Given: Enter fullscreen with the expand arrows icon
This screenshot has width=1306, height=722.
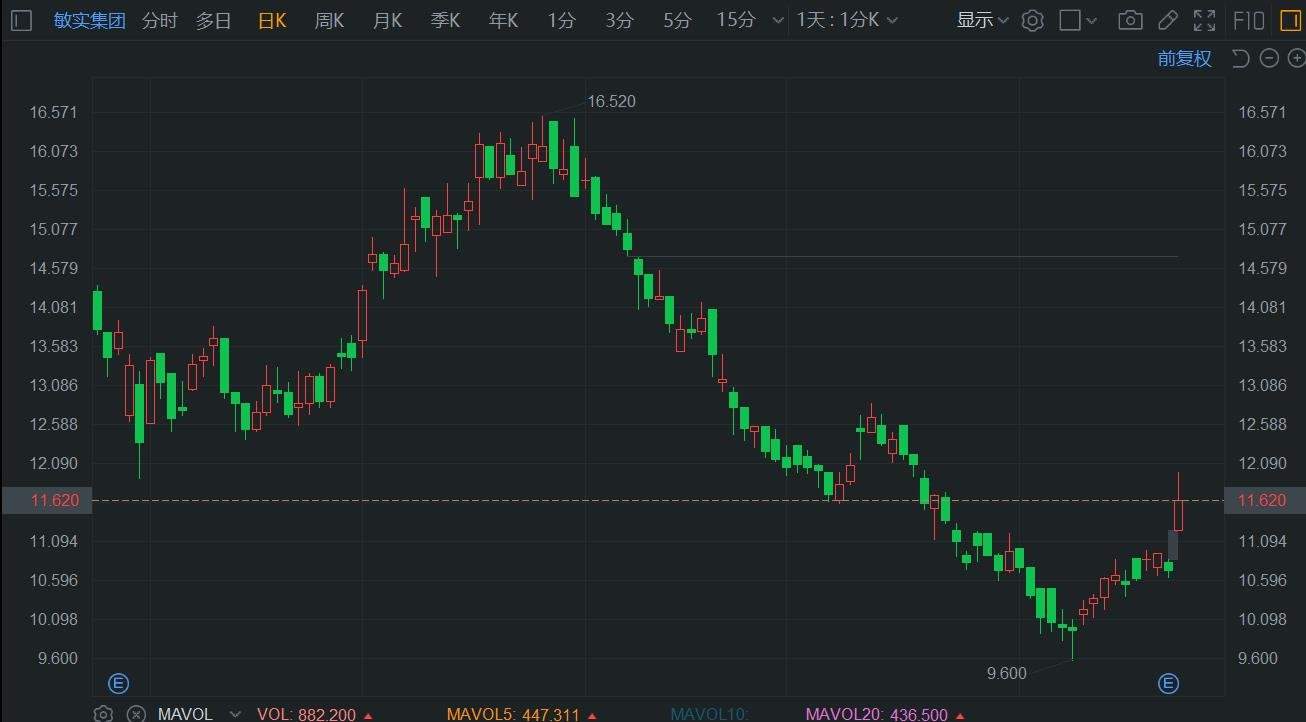Looking at the screenshot, I should tap(1205, 20).
